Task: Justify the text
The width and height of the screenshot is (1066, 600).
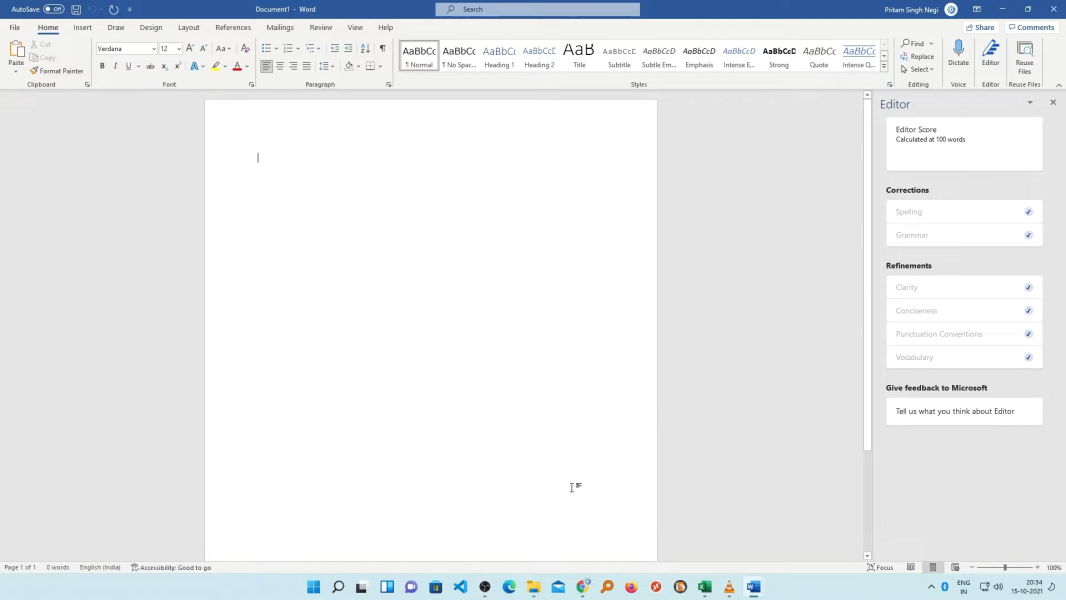Action: coord(307,66)
